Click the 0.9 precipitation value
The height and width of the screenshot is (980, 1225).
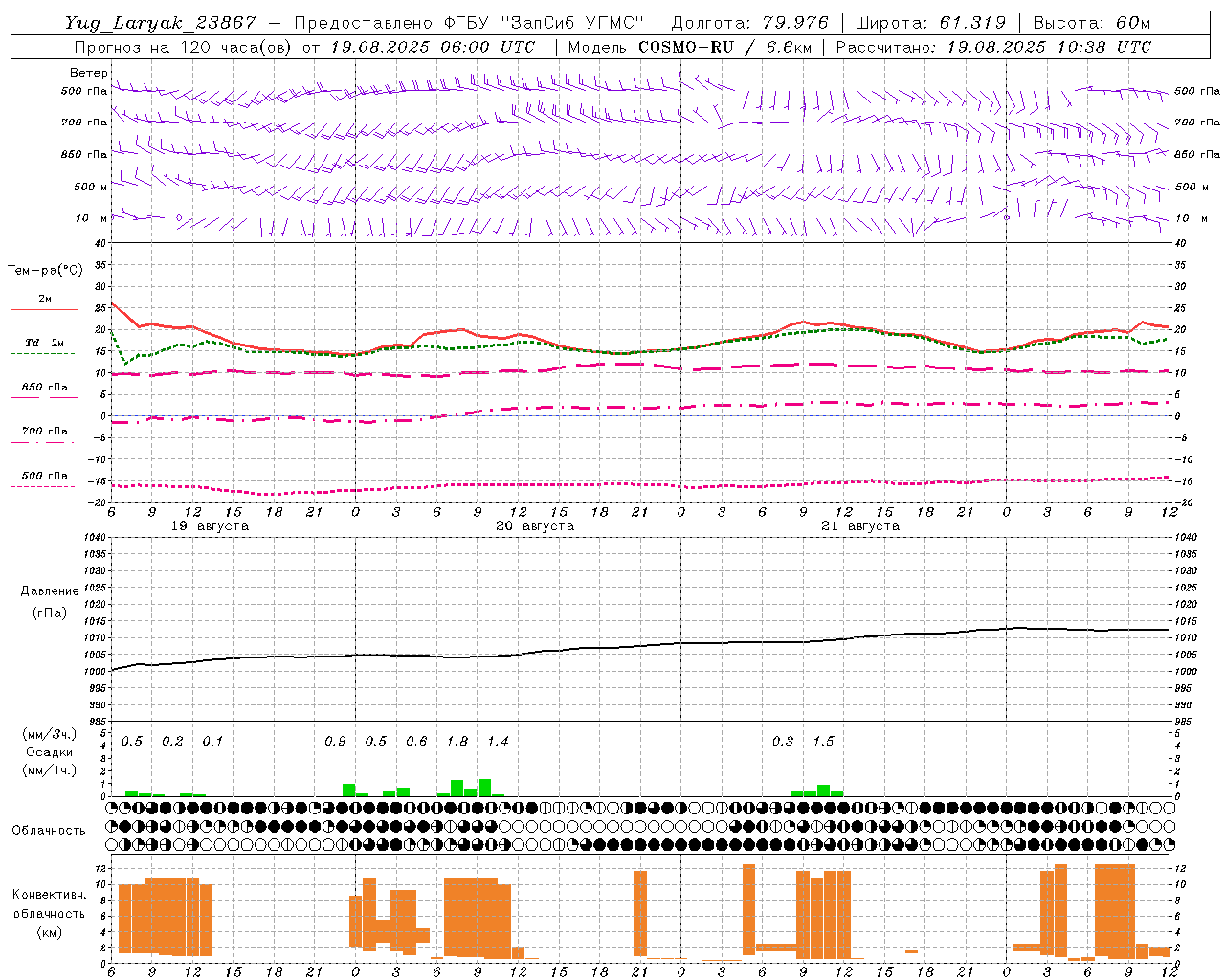pos(335,742)
